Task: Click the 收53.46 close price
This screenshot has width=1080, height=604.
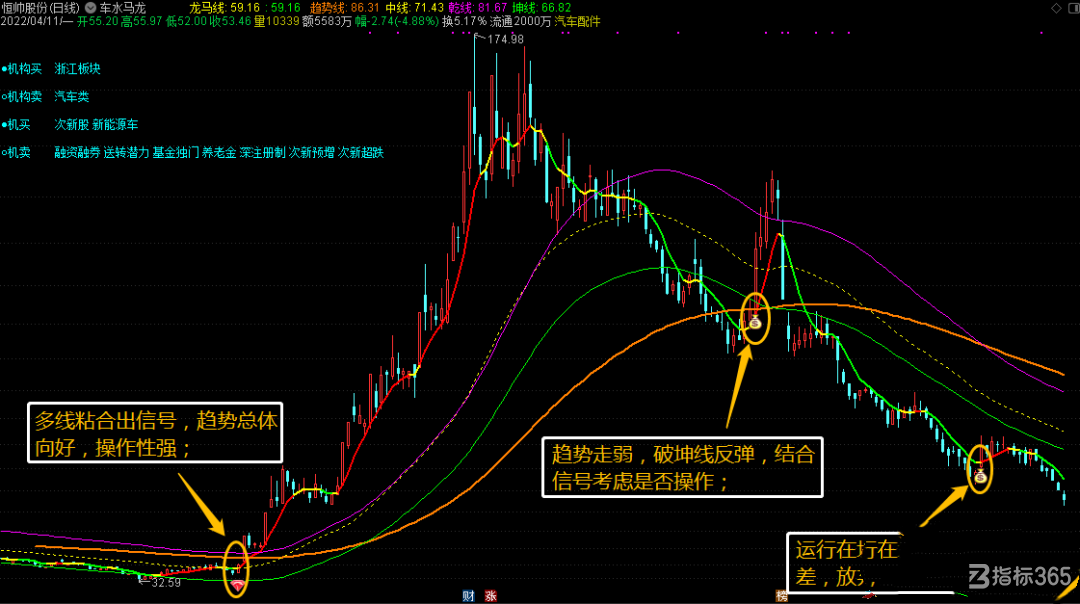Action: [230, 21]
